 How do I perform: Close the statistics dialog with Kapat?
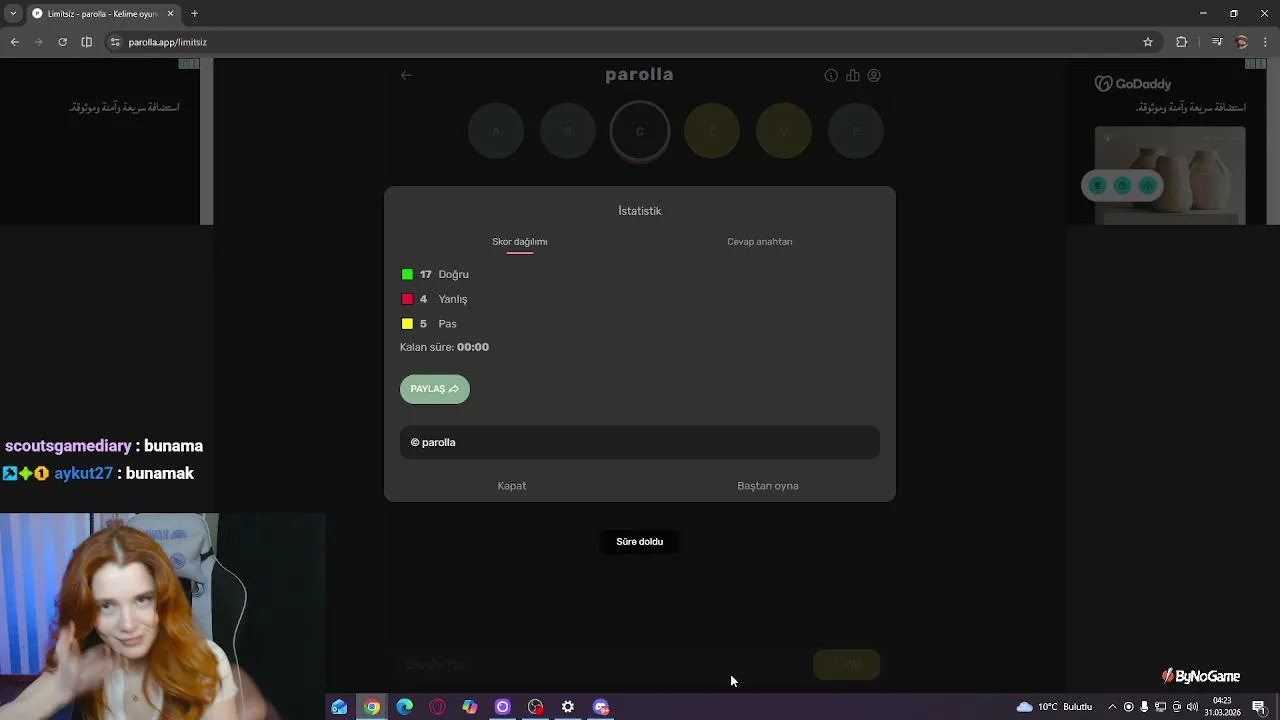coord(512,486)
